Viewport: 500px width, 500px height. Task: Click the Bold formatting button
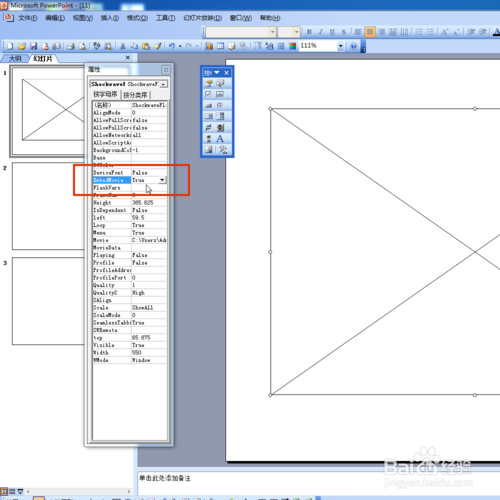coord(309,32)
